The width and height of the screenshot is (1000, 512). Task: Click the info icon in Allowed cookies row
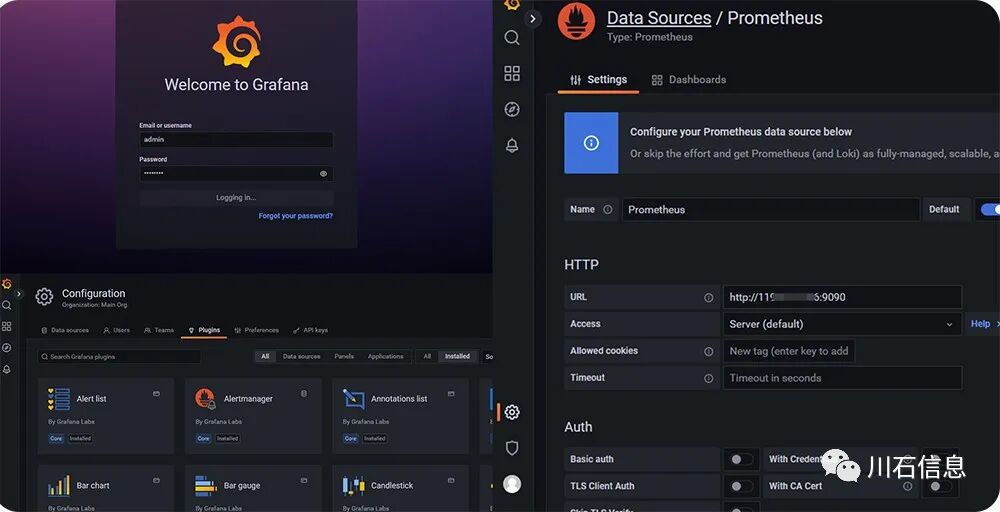[708, 351]
